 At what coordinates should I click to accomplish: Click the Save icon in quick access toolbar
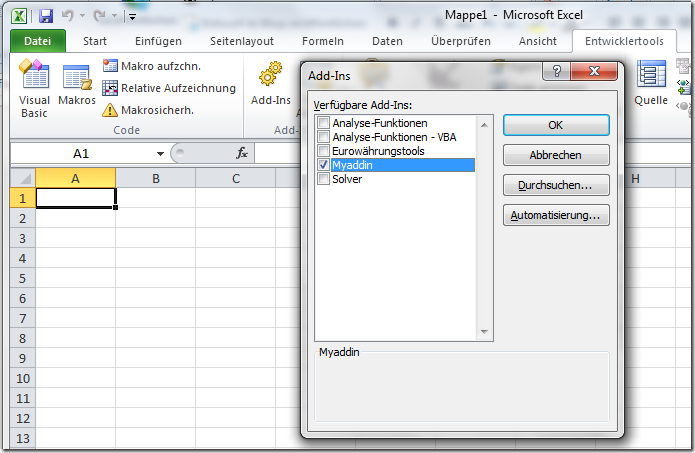[x=46, y=16]
